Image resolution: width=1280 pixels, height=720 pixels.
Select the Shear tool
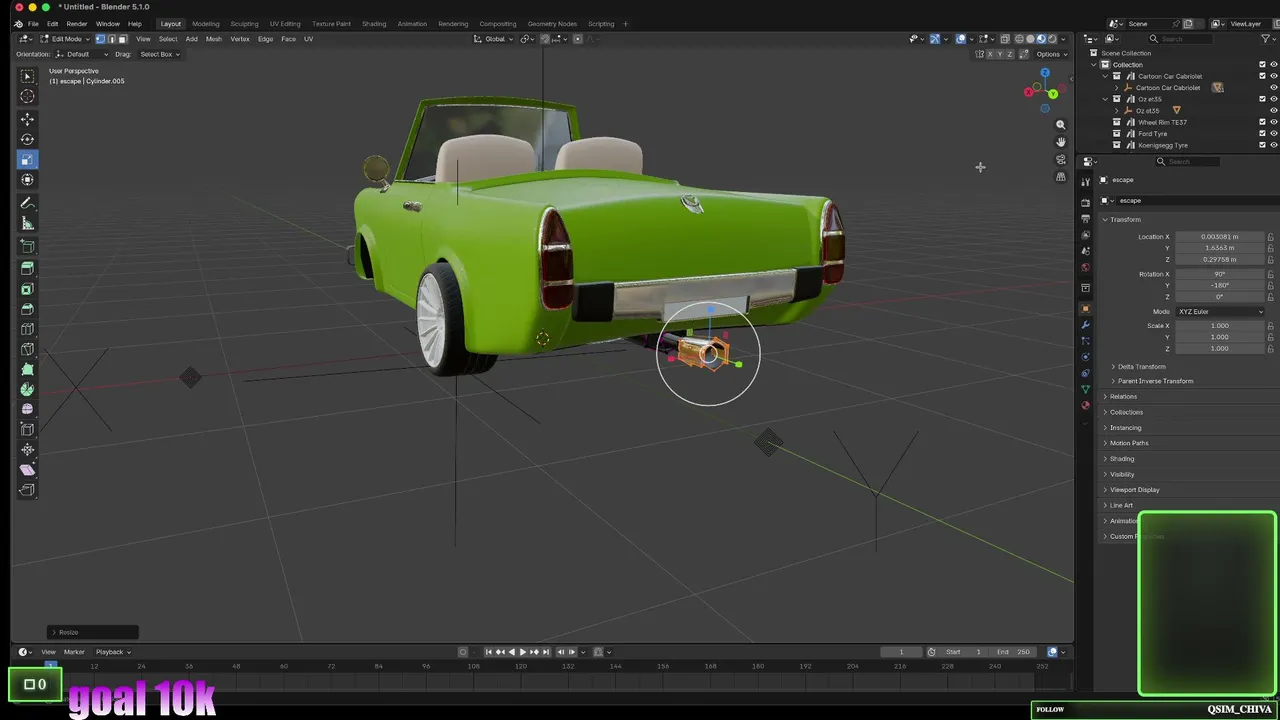(x=27, y=470)
